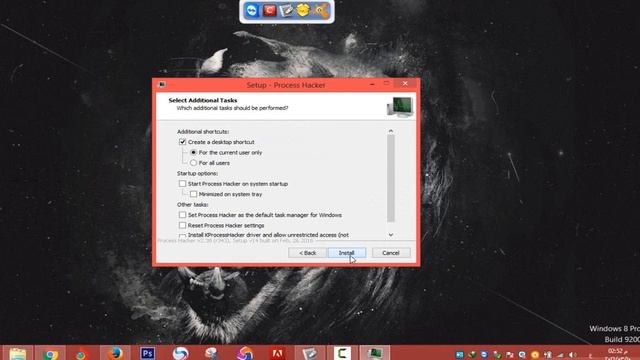Select For the current user only
The image size is (640, 360).
(x=193, y=152)
